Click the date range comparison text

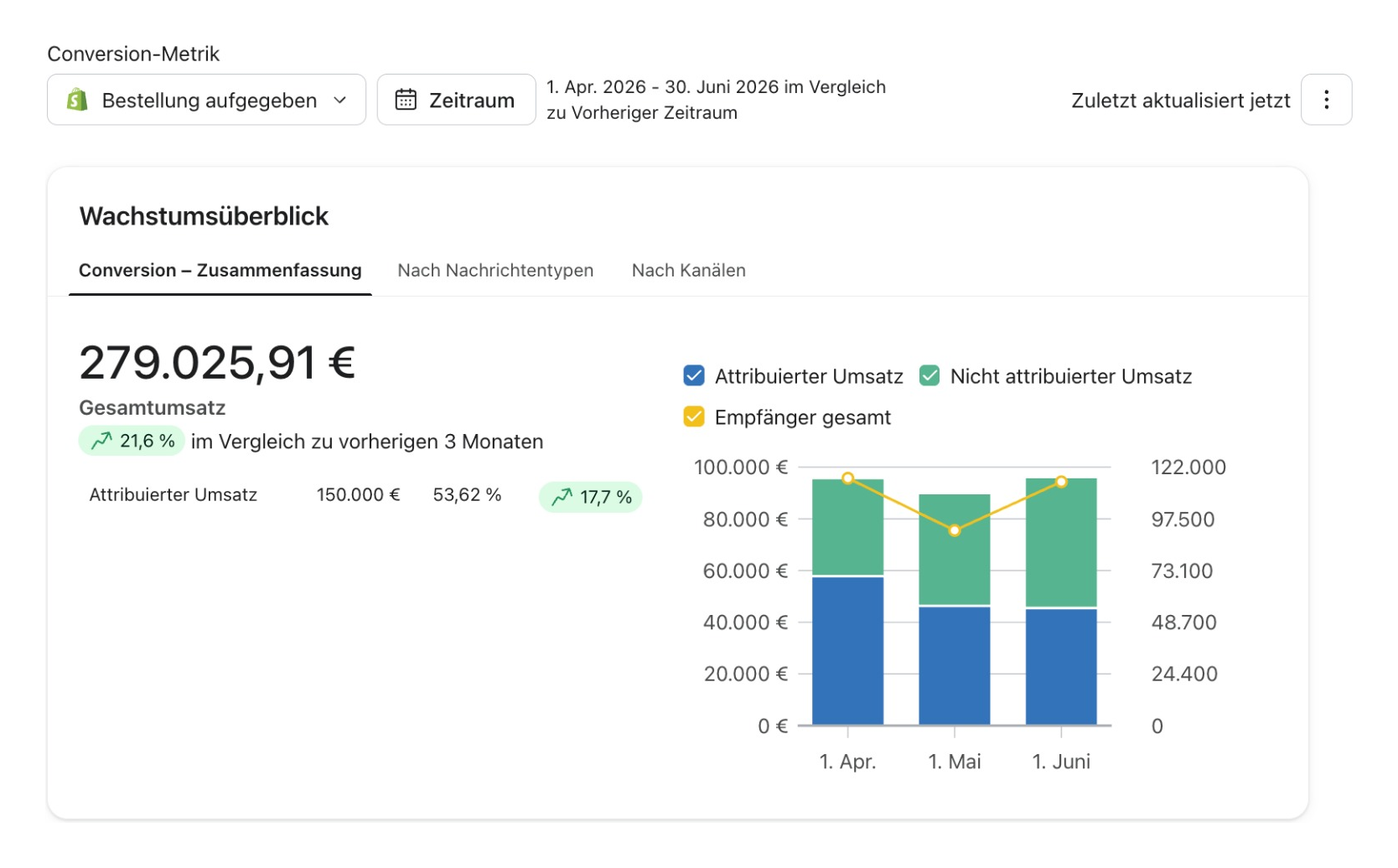click(716, 100)
